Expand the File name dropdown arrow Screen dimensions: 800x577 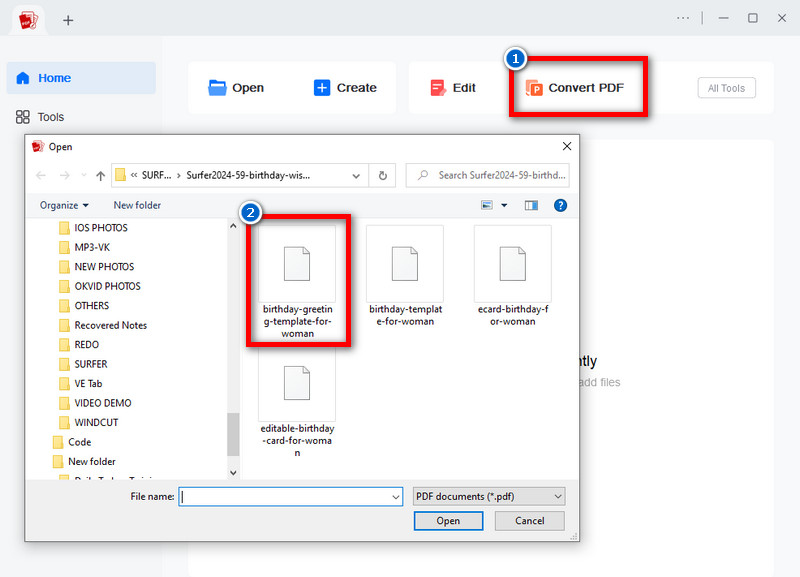(396, 497)
